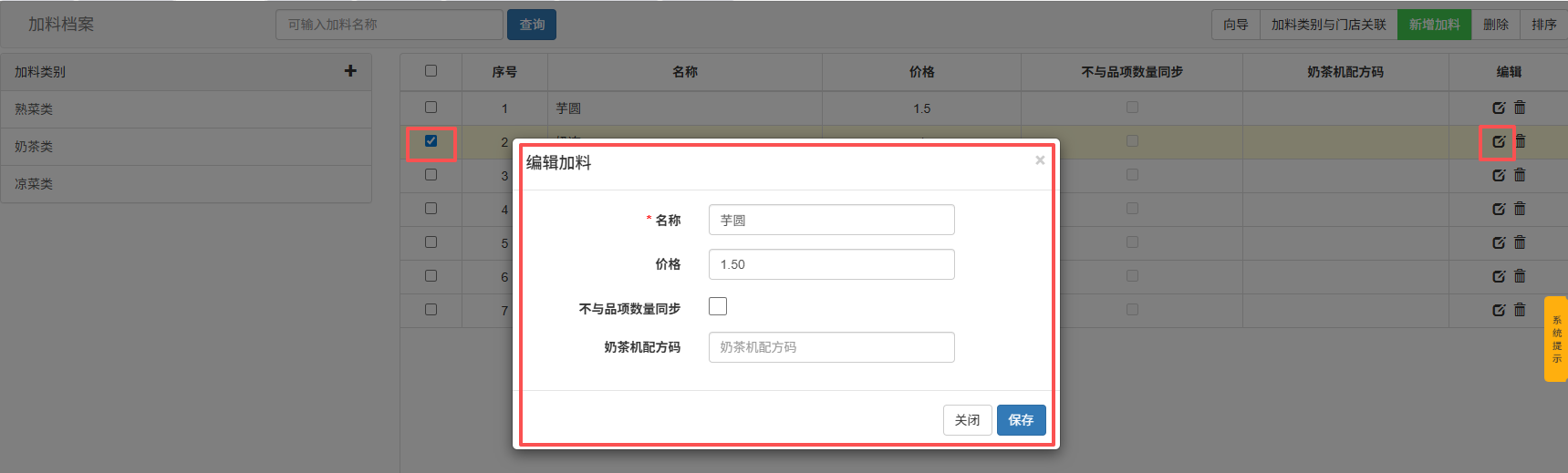Click the 保存 button
Screen dimensions: 1568x473
tap(1021, 420)
